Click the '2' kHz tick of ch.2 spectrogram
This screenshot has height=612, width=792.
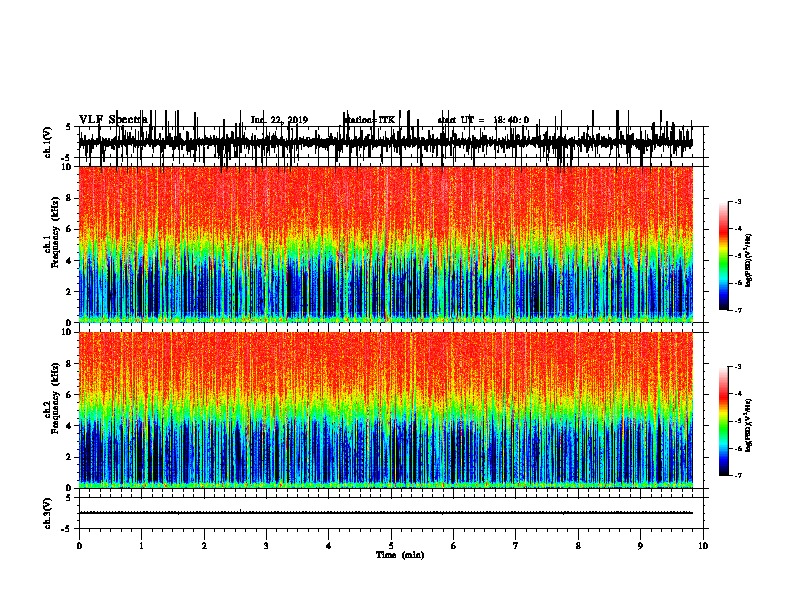70,457
